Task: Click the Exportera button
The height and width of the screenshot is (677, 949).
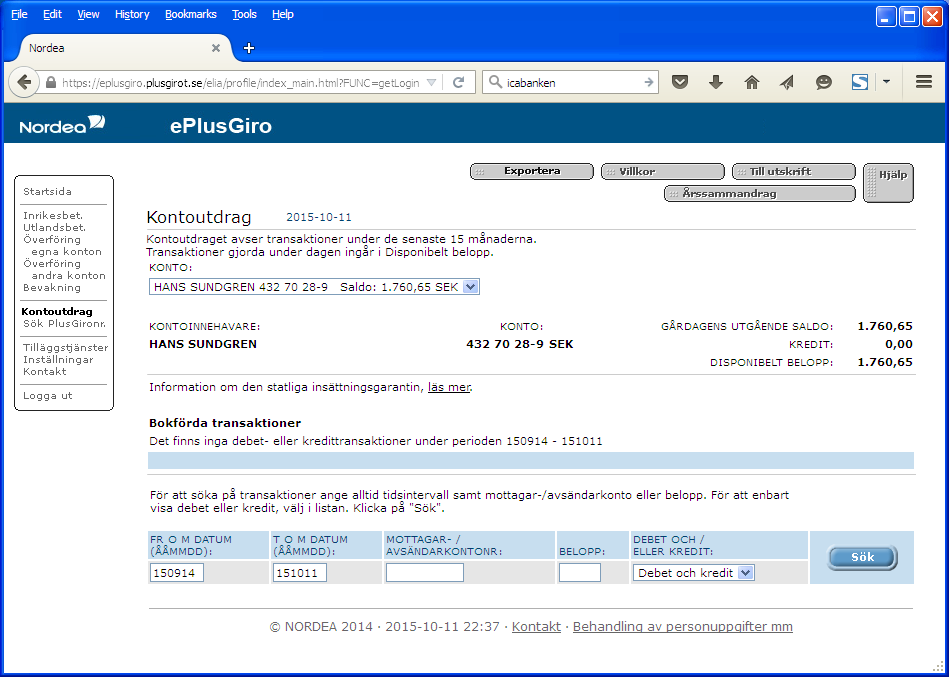Action: 531,171
